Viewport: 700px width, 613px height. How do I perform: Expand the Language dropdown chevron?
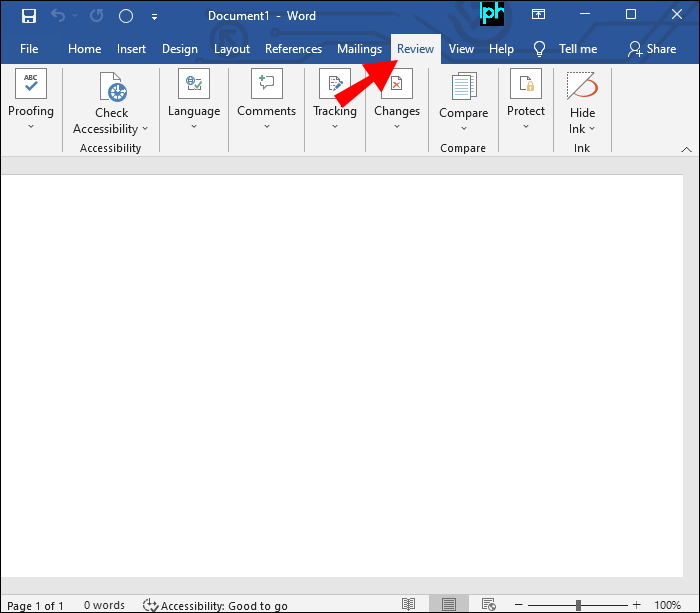tap(194, 127)
